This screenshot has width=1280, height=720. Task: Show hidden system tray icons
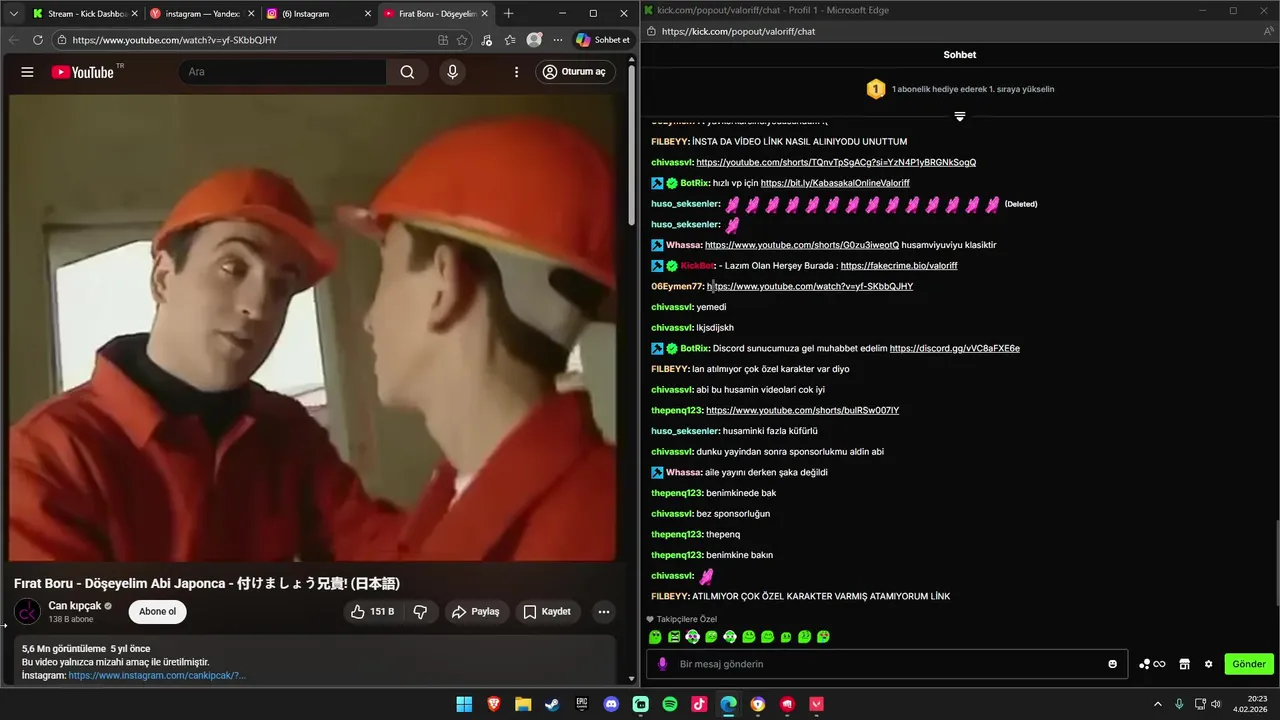point(1158,704)
